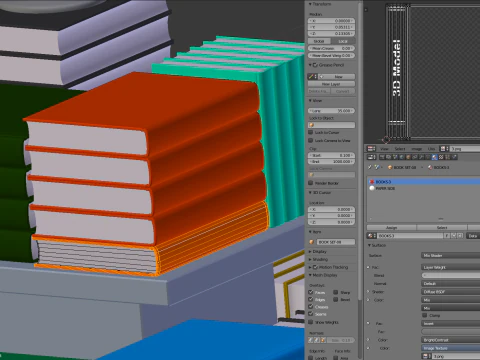Open the Image menu in UV editor
This screenshot has height=360, width=480.
click(417, 149)
